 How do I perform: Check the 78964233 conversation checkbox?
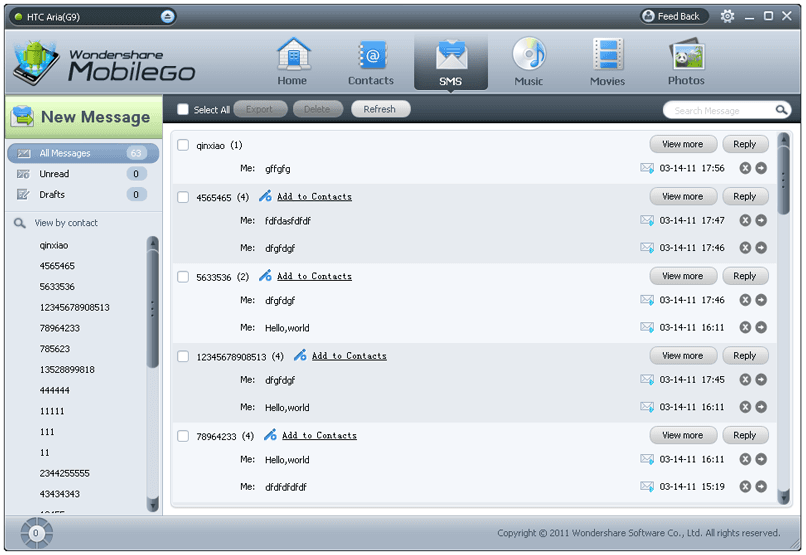183,436
